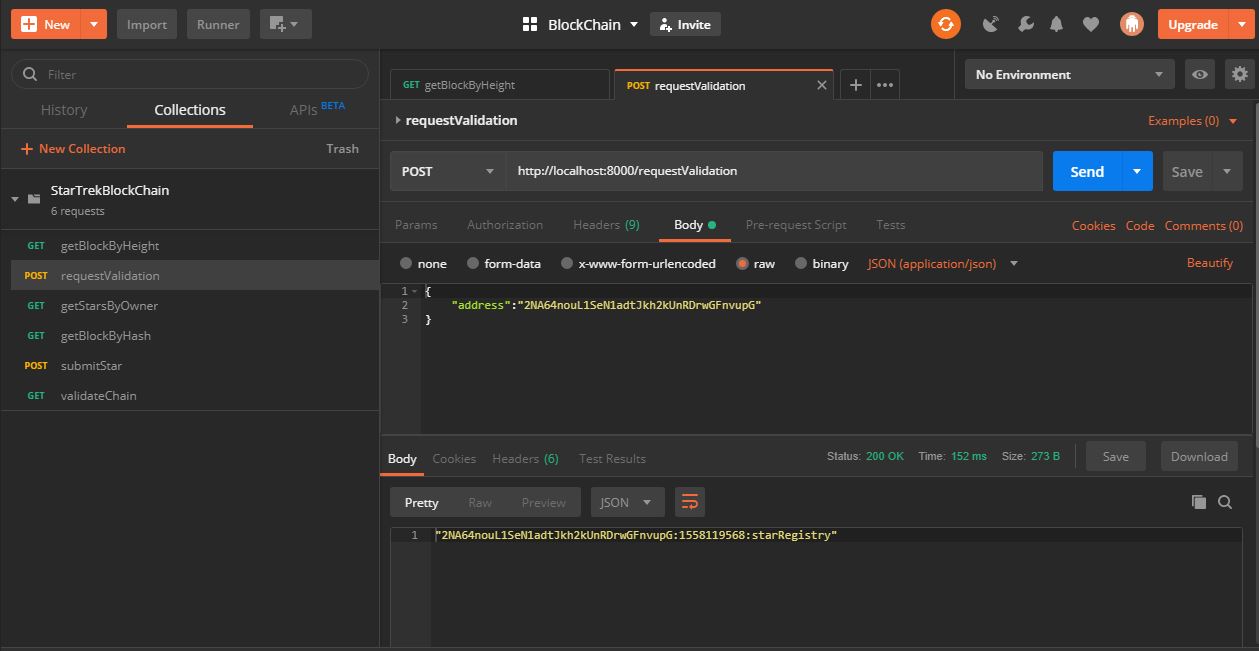Expand the requestValidation title arrow
Viewport: 1259px width, 651px height.
(x=397, y=120)
